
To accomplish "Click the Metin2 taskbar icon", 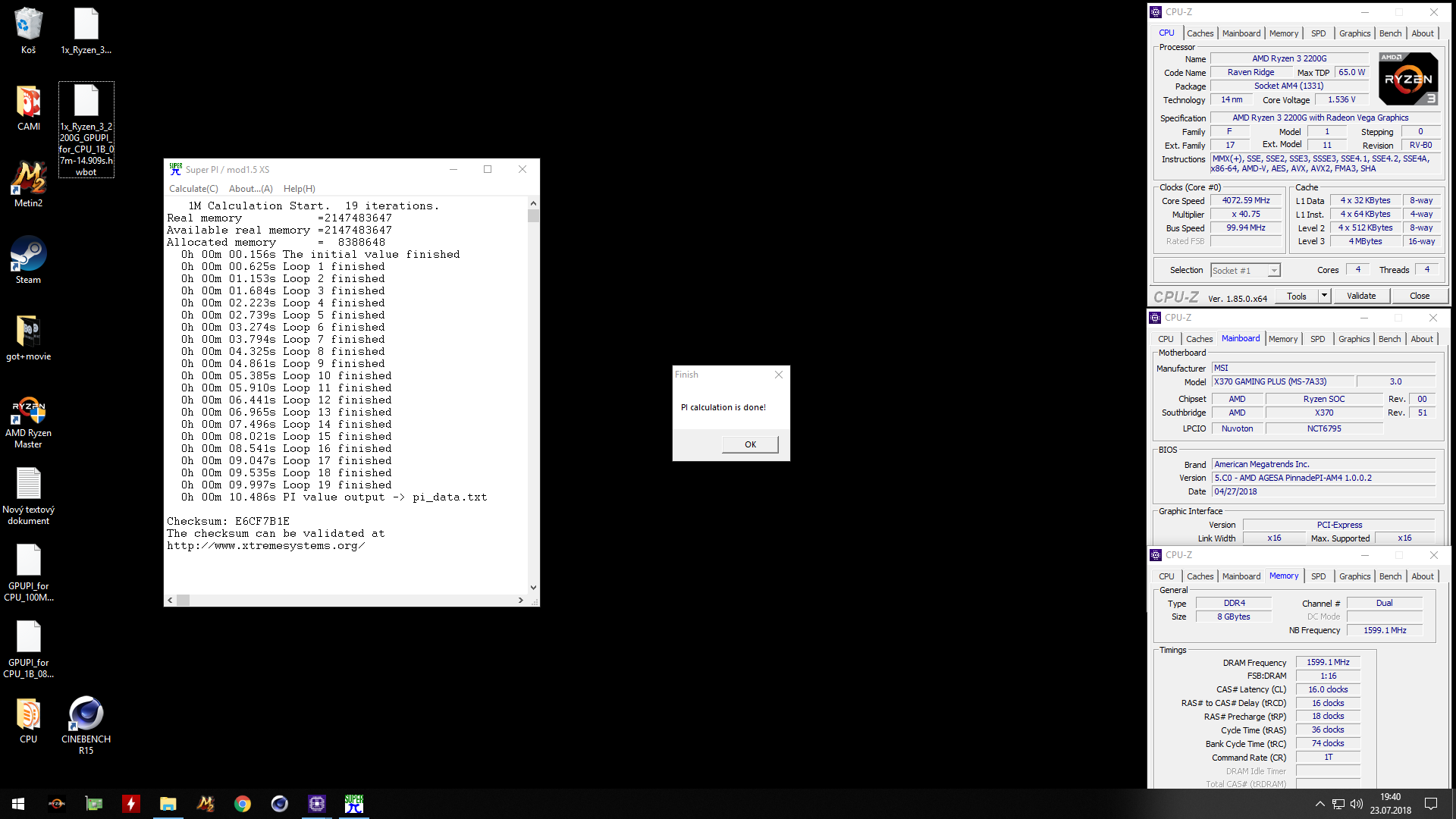I will [x=206, y=804].
